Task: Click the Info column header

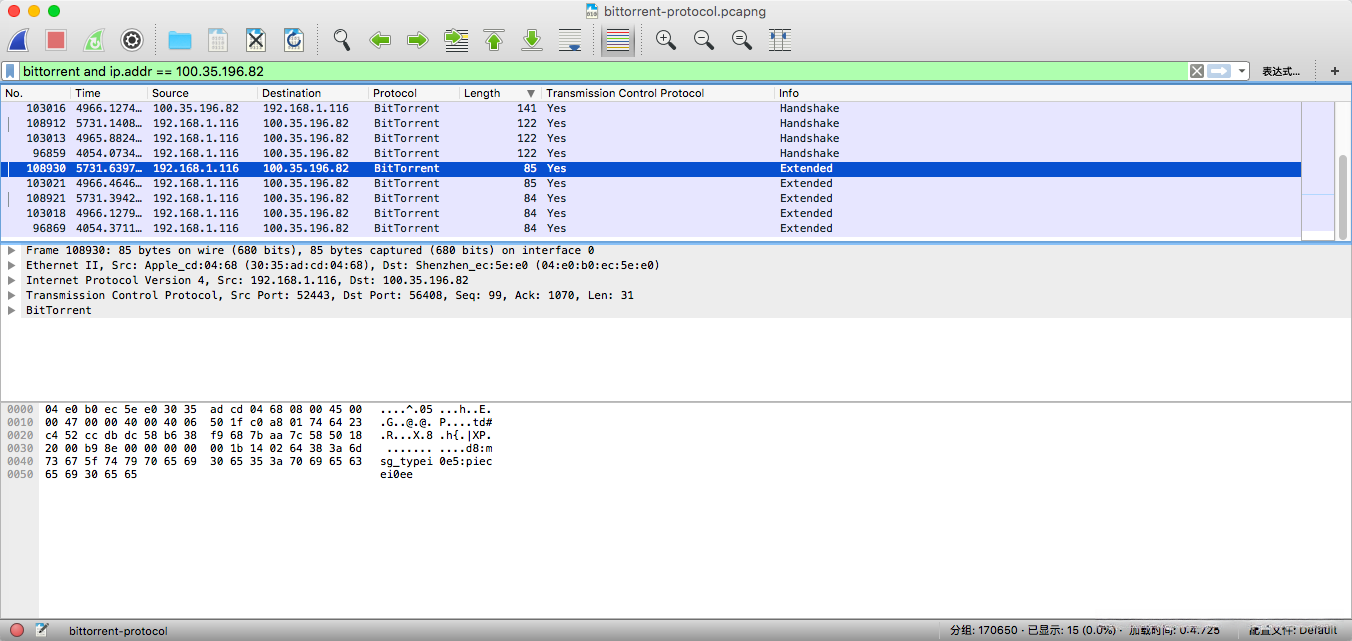Action: tap(1038, 93)
